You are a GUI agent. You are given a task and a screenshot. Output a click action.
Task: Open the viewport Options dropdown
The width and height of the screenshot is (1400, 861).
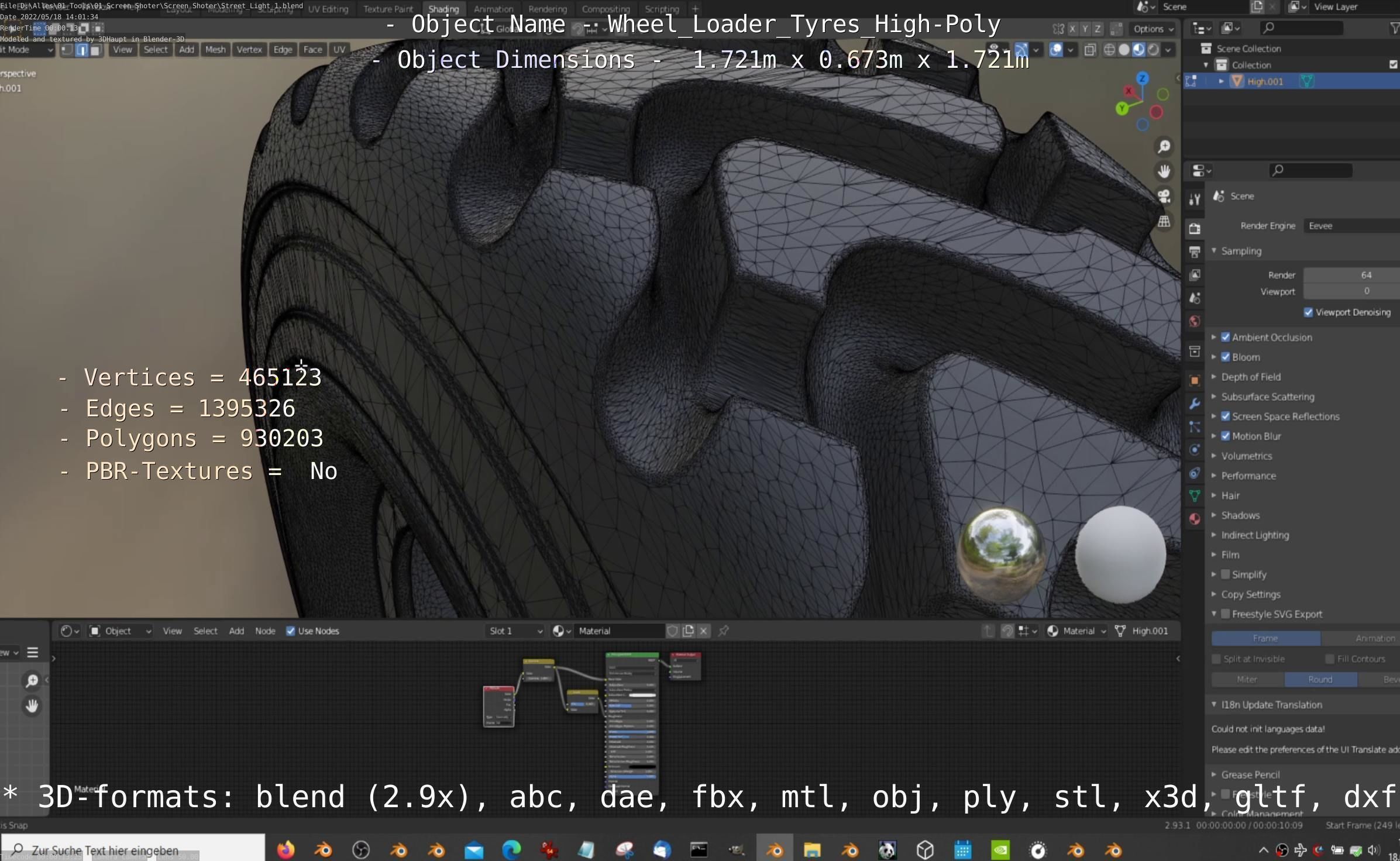coord(1153,29)
